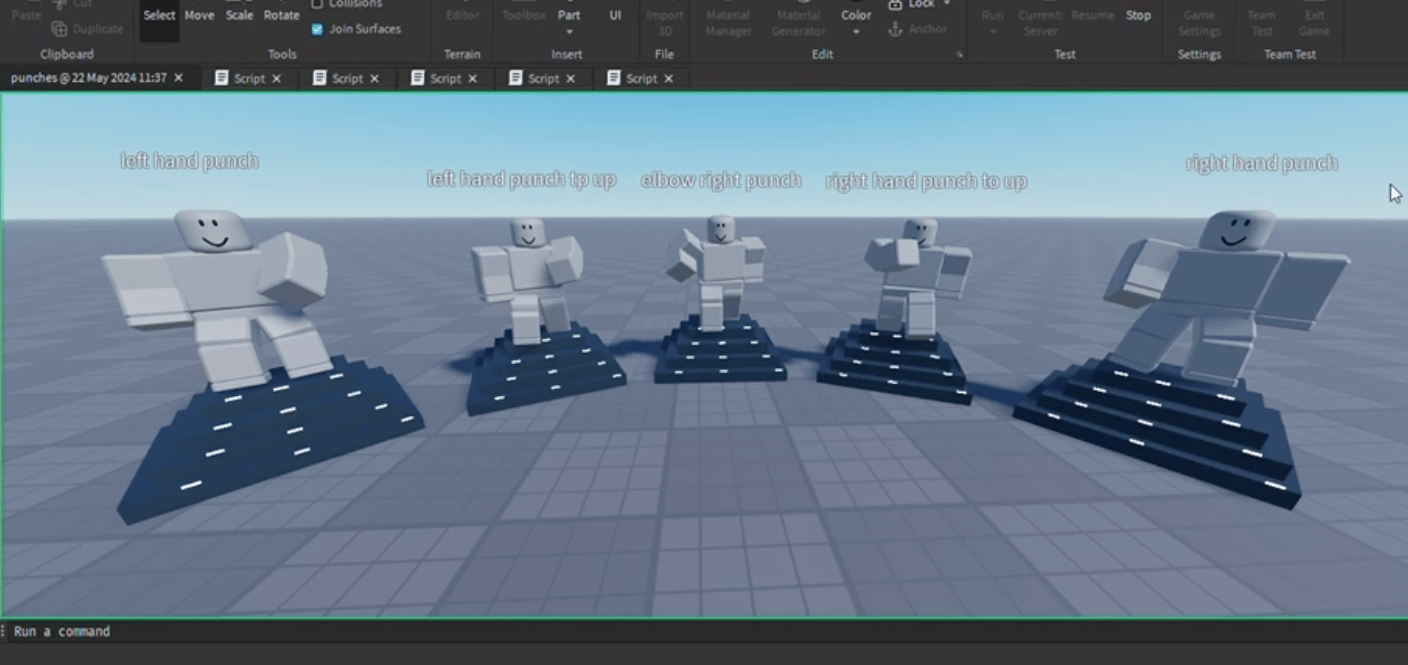Close the third Script tab
Screen dimensions: 1408x665
473,78
